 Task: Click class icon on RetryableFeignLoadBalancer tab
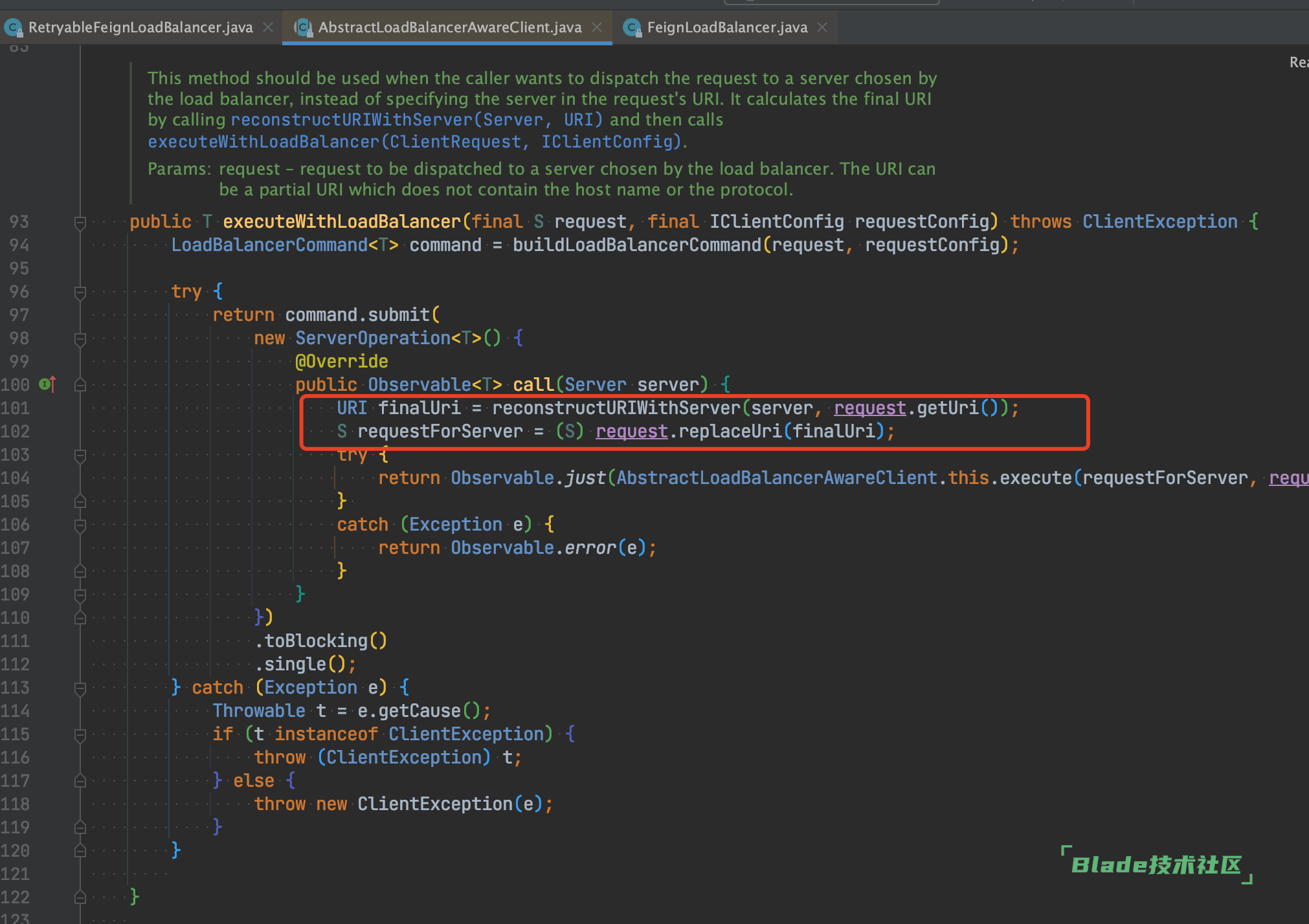point(12,27)
